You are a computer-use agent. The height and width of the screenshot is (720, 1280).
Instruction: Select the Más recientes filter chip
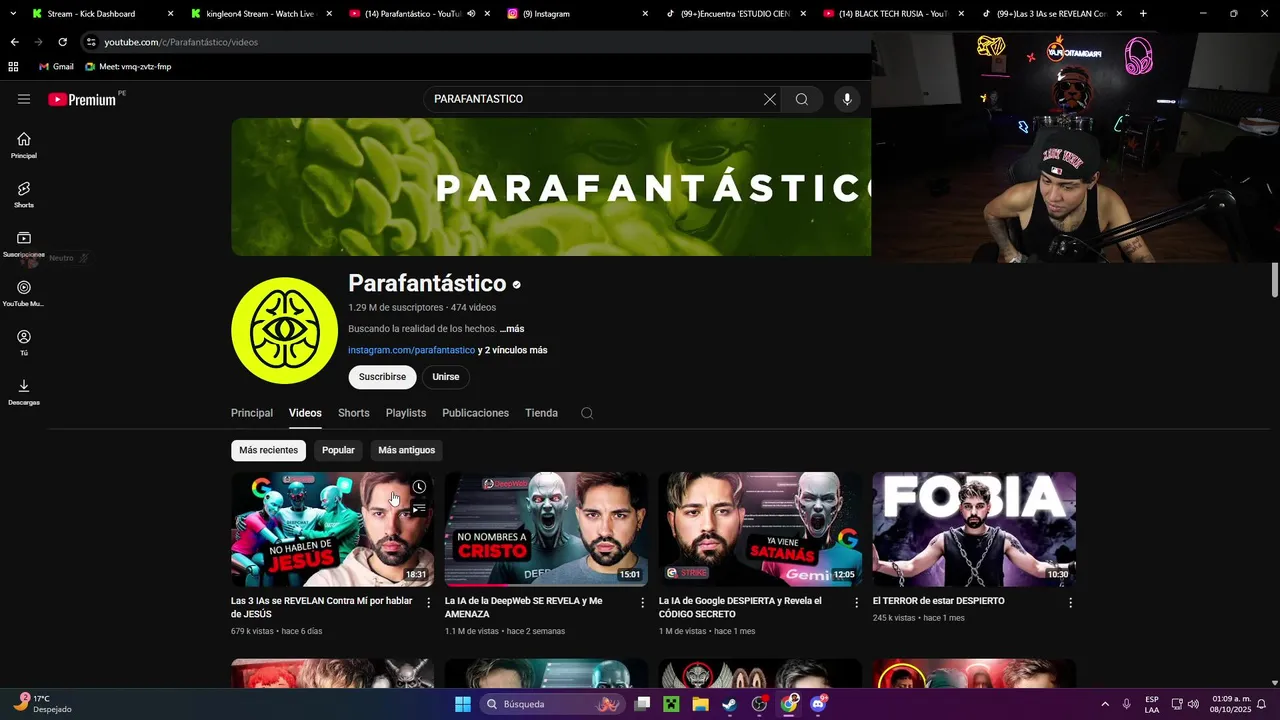pyautogui.click(x=268, y=450)
